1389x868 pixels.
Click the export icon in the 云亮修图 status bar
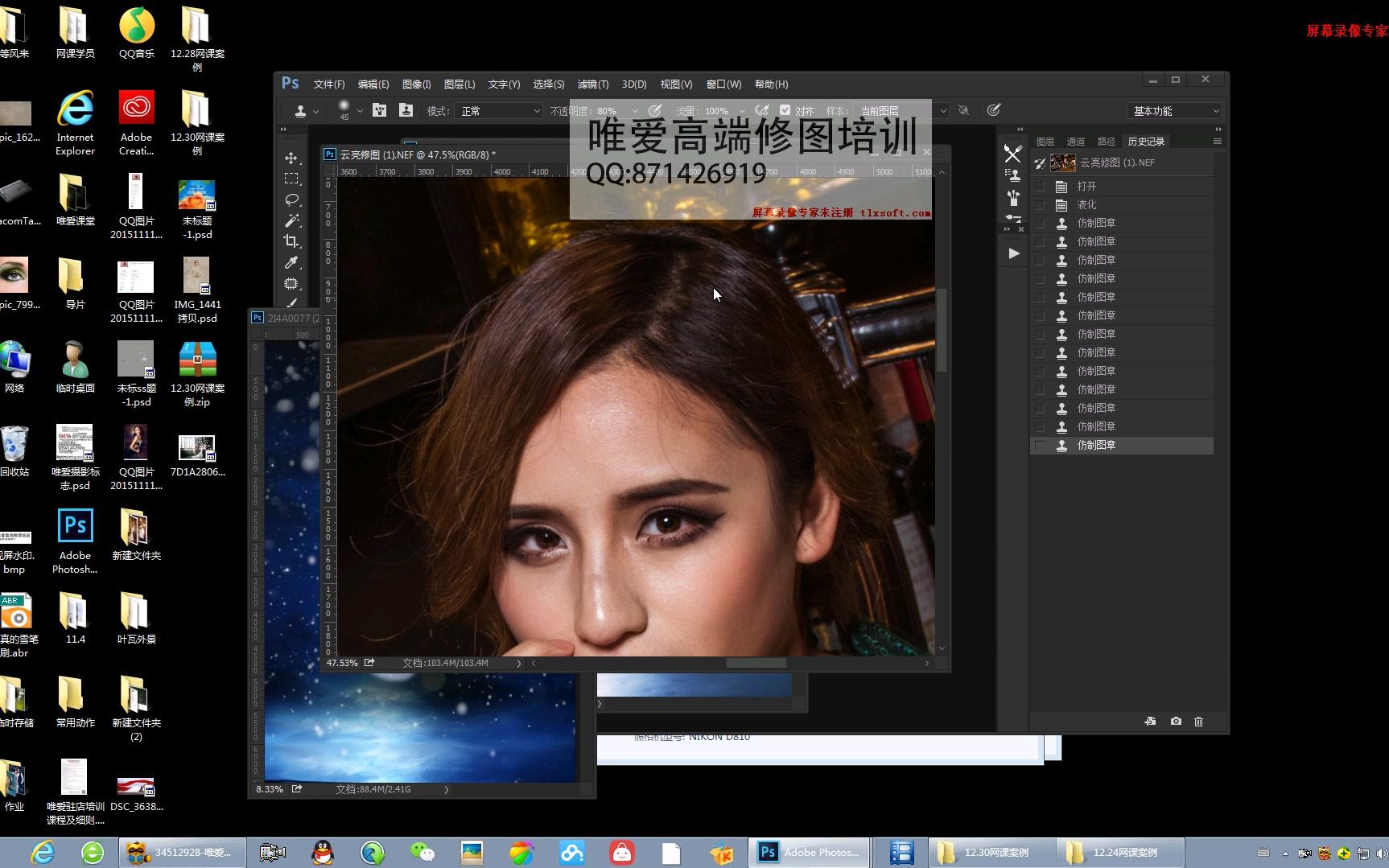coord(369,663)
